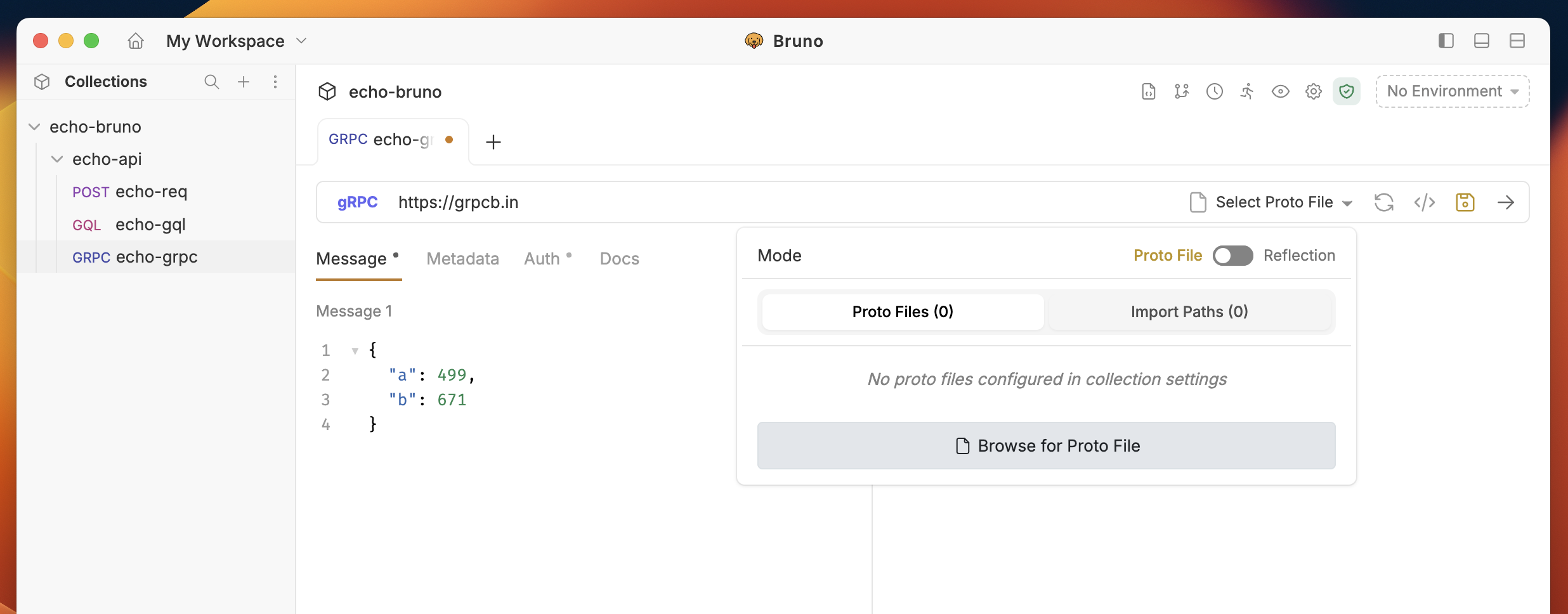Toggle the variables eye icon
This screenshot has height=614, width=1568.
point(1281,91)
